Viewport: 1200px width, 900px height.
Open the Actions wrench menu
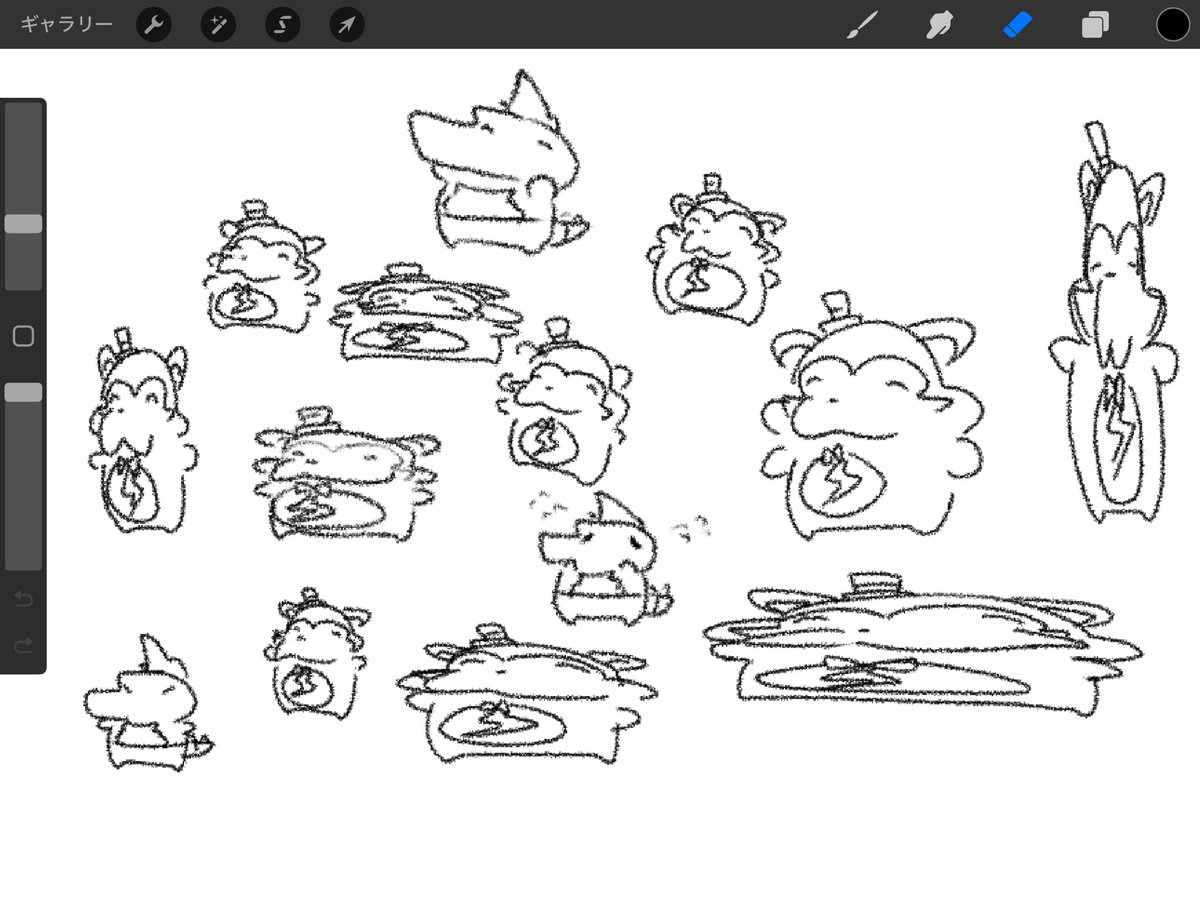click(153, 24)
